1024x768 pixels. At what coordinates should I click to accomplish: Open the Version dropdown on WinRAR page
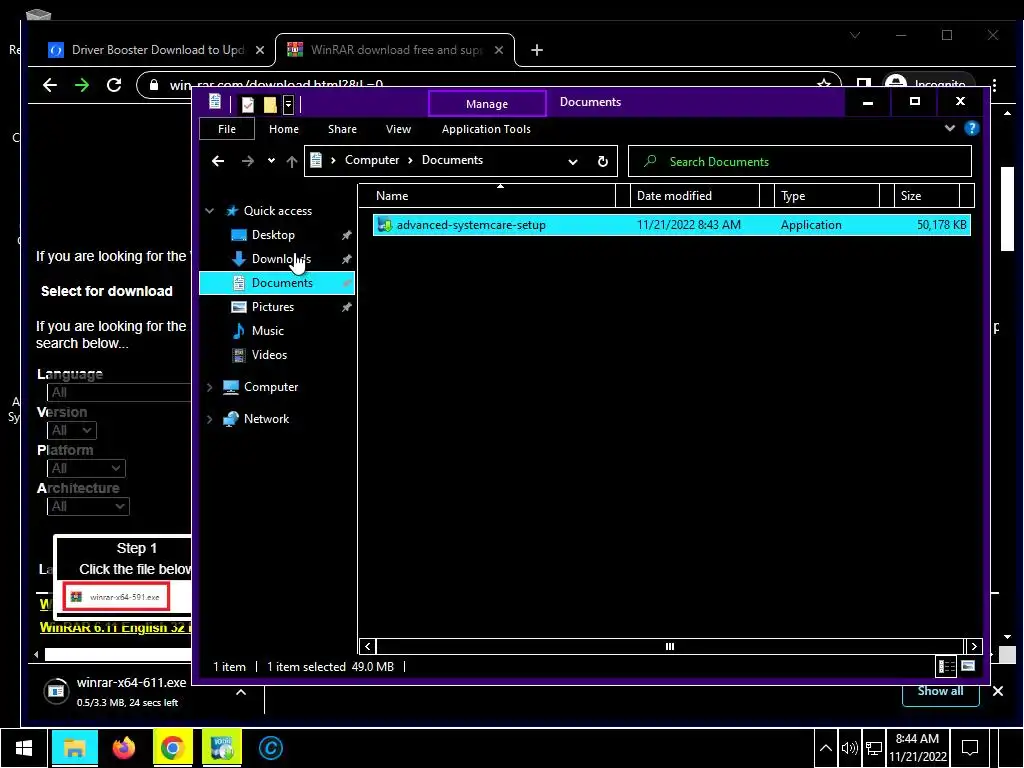pyautogui.click(x=72, y=430)
